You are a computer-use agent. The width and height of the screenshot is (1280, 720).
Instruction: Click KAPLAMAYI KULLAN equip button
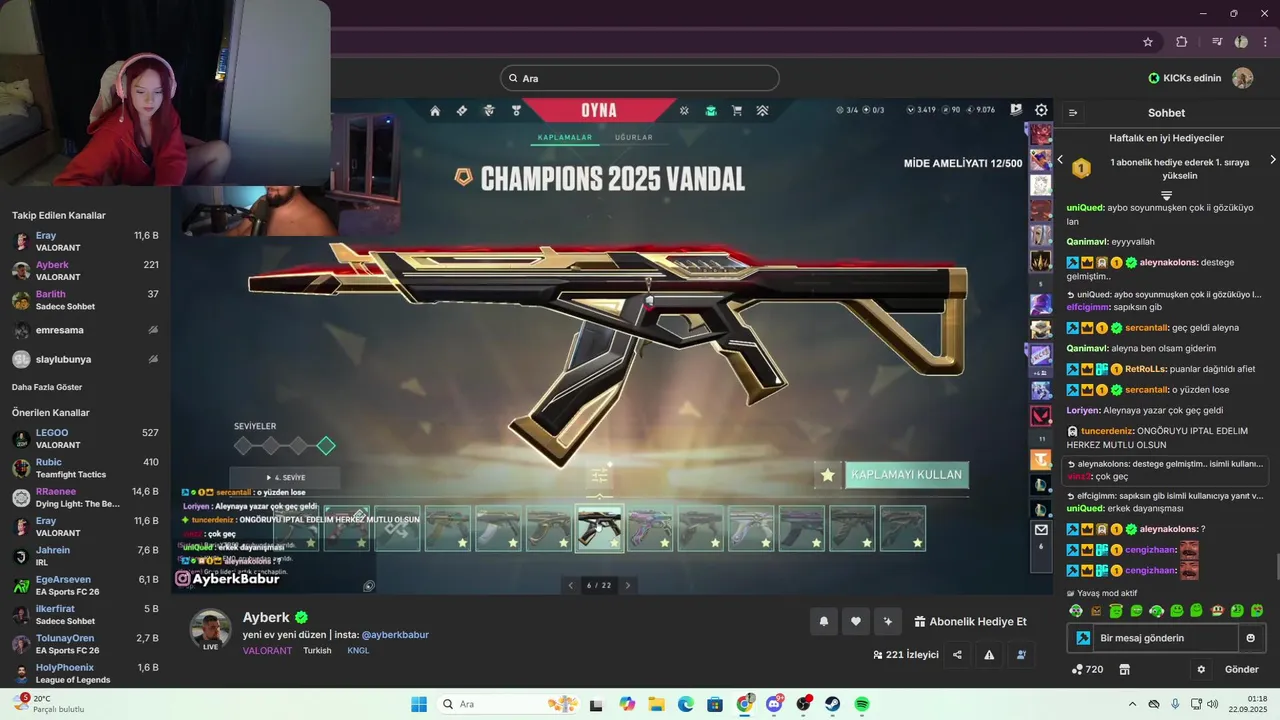pos(907,475)
